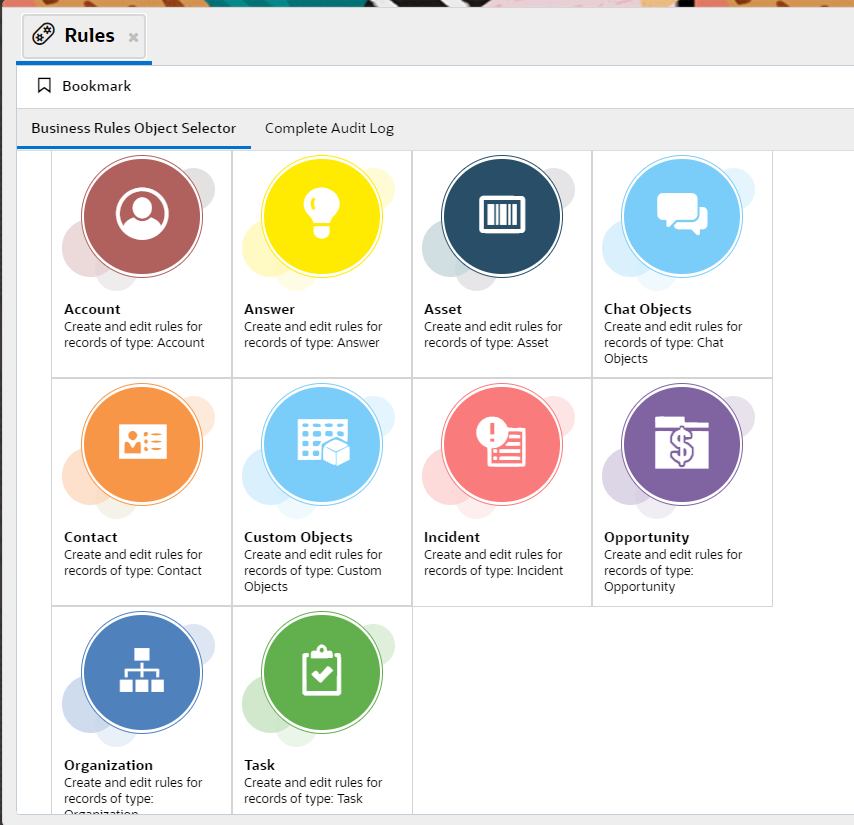
Task: Click the Chat Objects title text
Action: coord(648,309)
